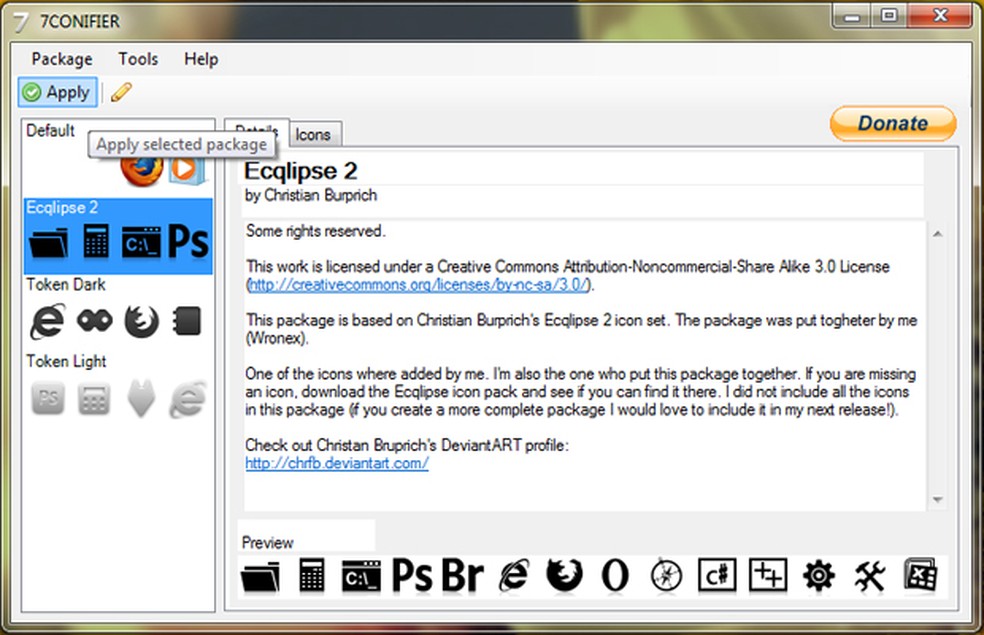Click the Safari compass icon in Preview
This screenshot has height=635, width=984.
[x=666, y=575]
